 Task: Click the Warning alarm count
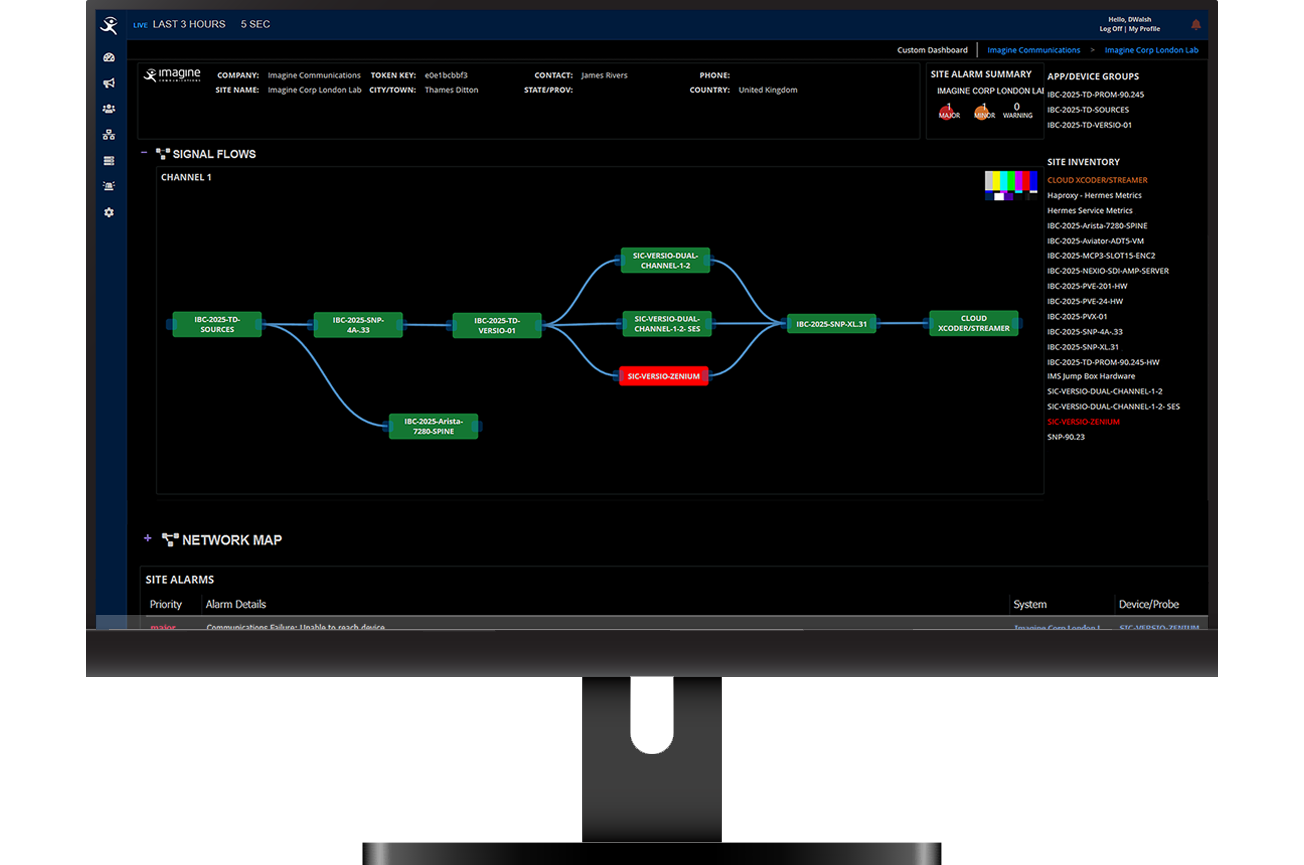tap(1017, 110)
